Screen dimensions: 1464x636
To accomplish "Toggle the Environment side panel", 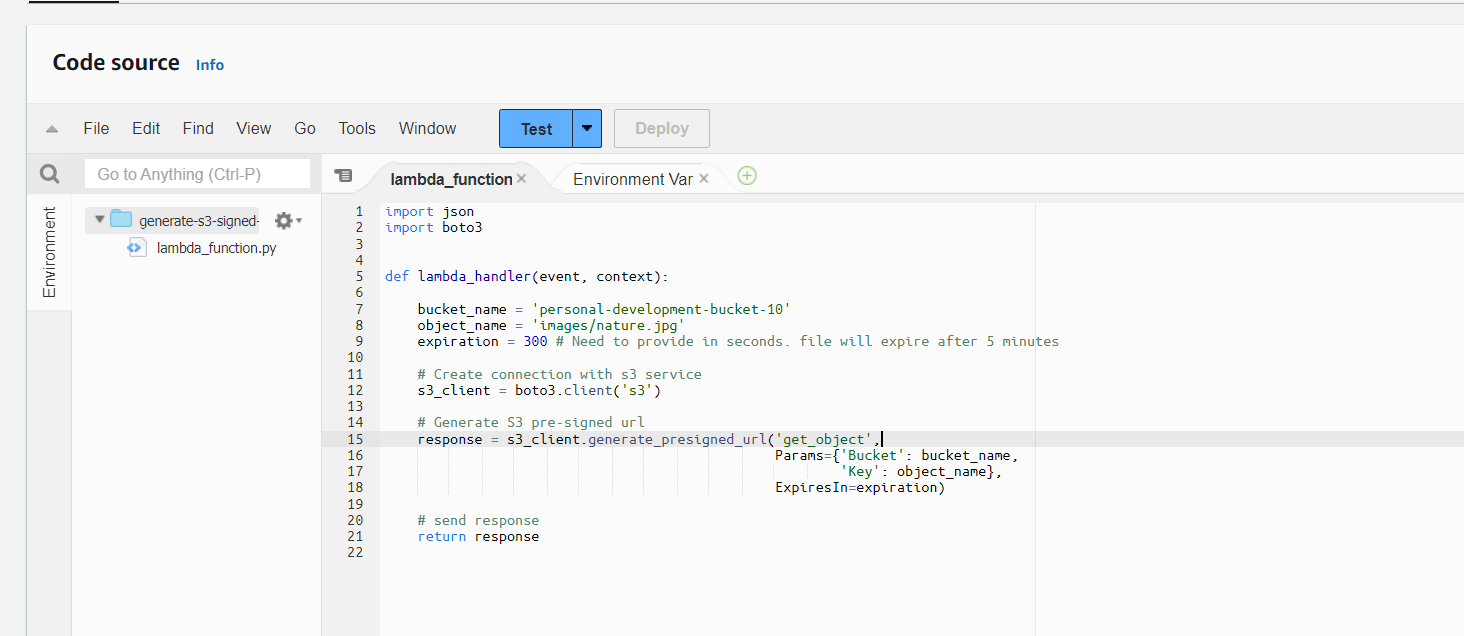I will tap(49, 252).
